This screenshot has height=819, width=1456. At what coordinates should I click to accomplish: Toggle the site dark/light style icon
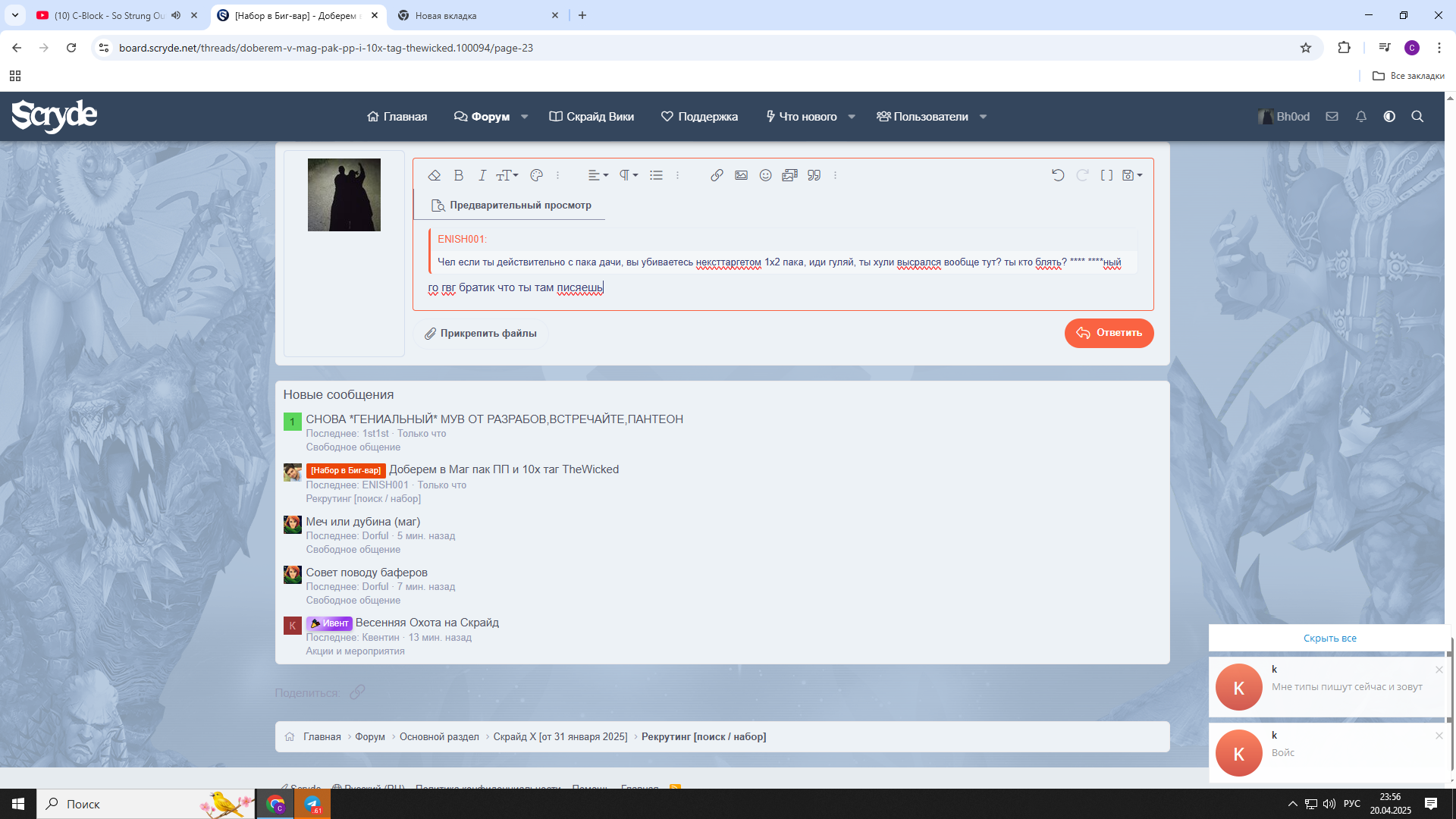pyautogui.click(x=1389, y=117)
